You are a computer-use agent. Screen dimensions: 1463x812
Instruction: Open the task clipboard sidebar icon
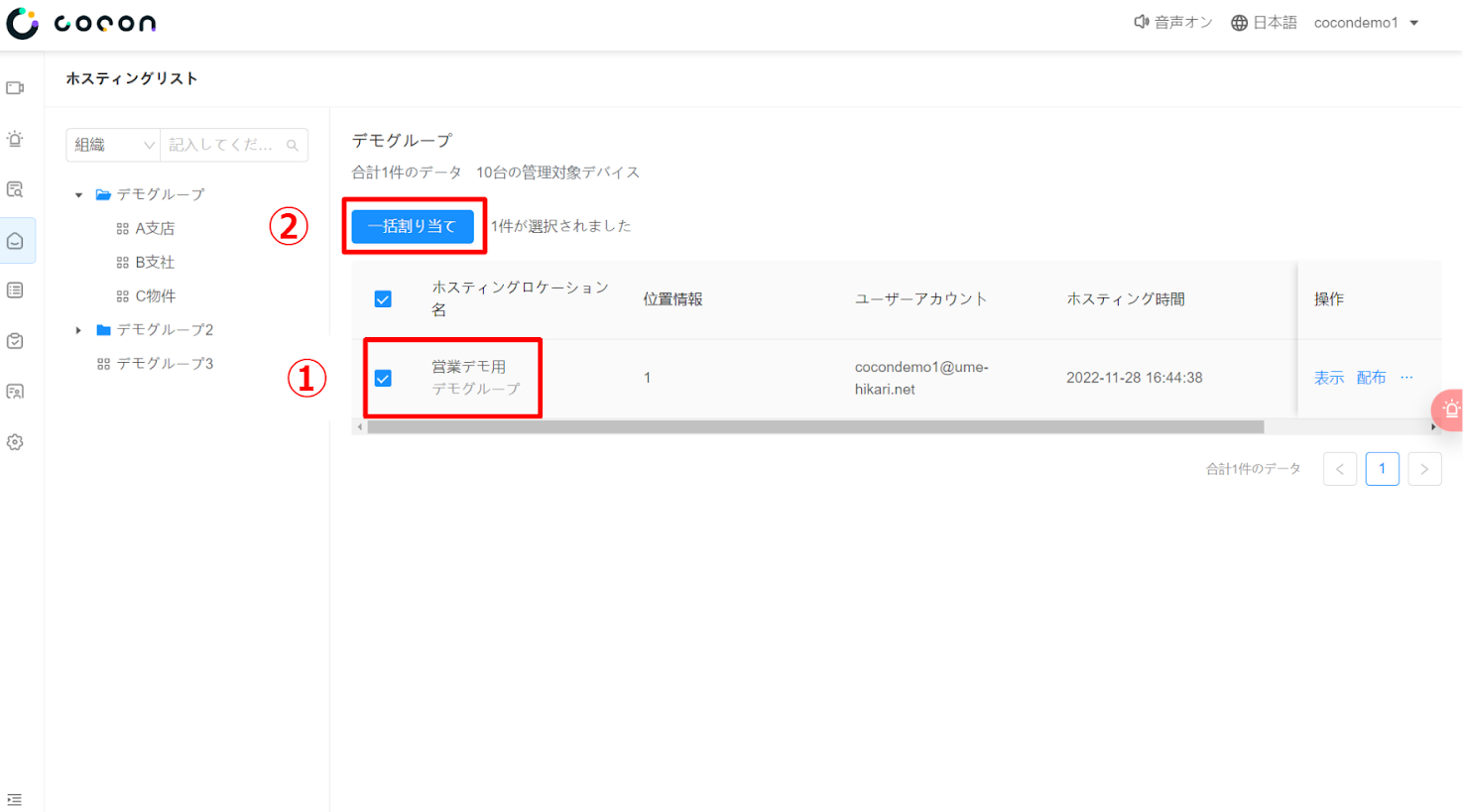[15, 341]
